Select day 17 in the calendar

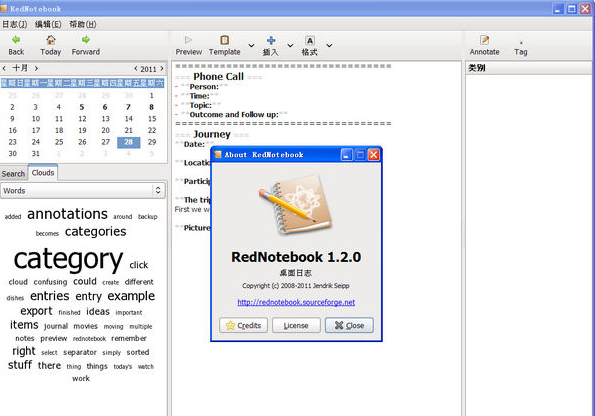[x=36, y=130]
